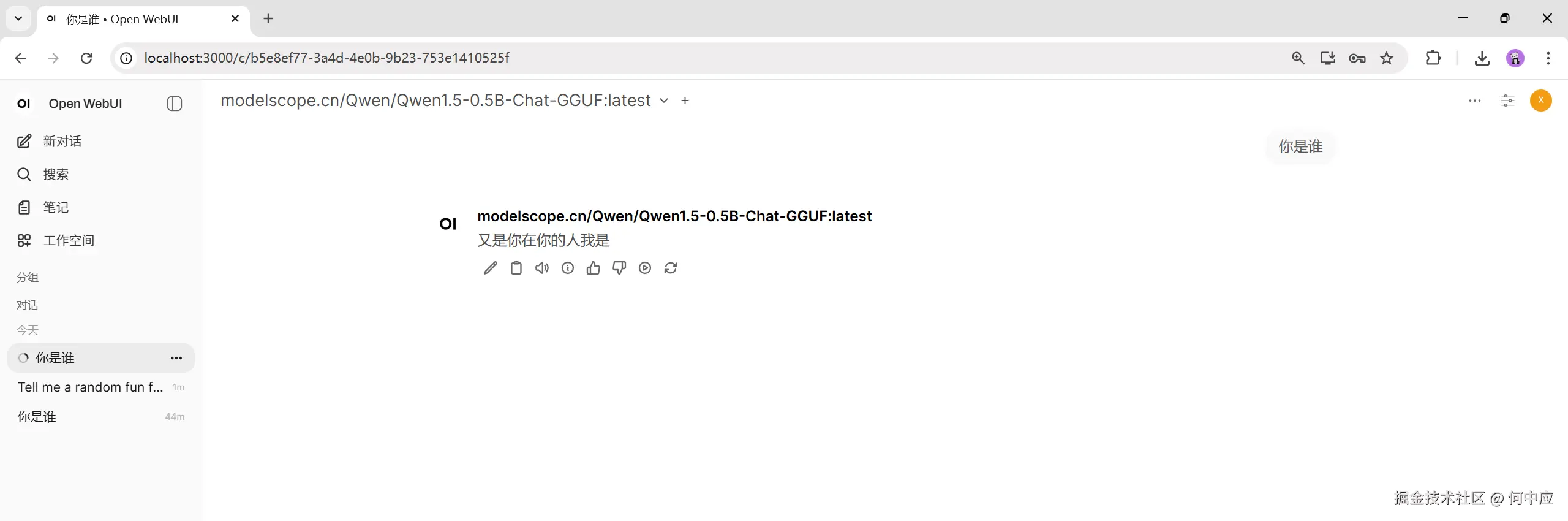Click the edit pencil icon under the response

(491, 268)
